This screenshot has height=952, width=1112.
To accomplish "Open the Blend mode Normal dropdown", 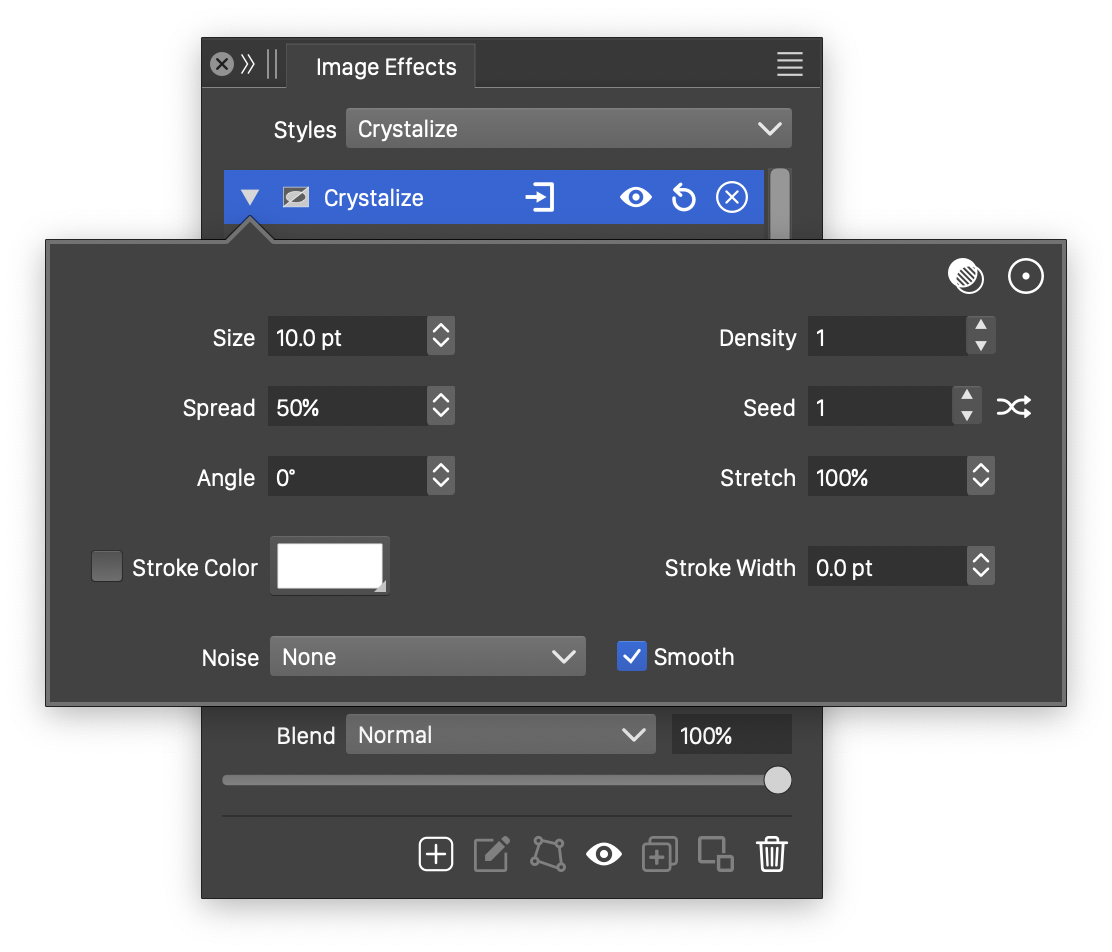I will pos(500,735).
